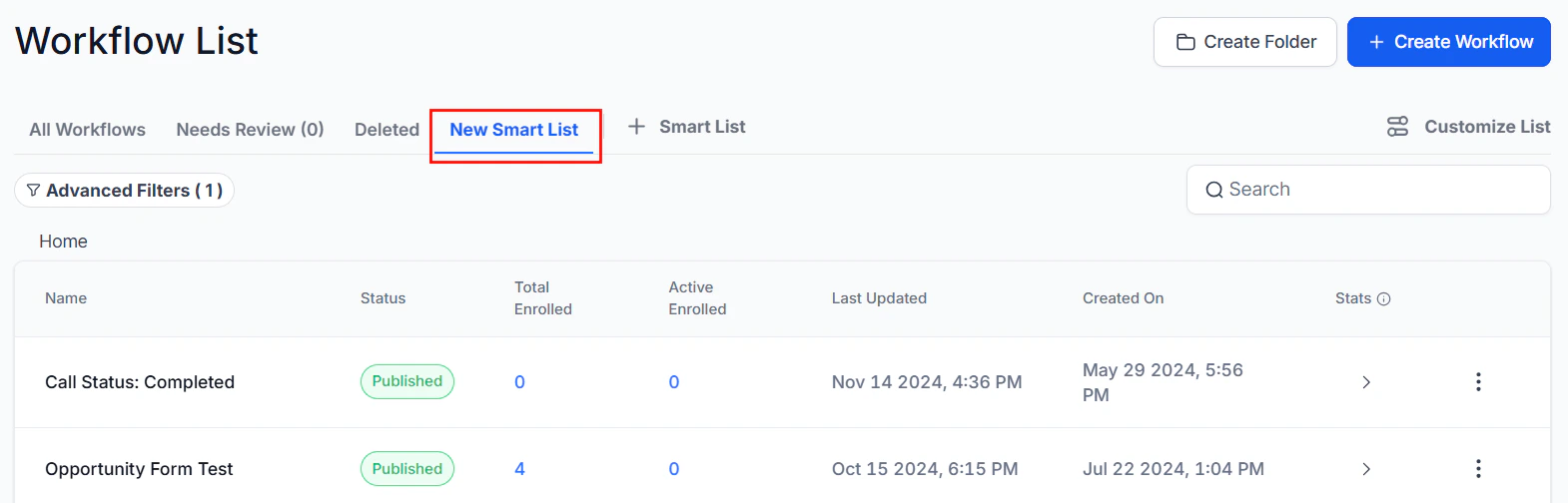This screenshot has width=1568, height=503.
Task: Click the magnifier icon in the search box
Action: 1213,190
